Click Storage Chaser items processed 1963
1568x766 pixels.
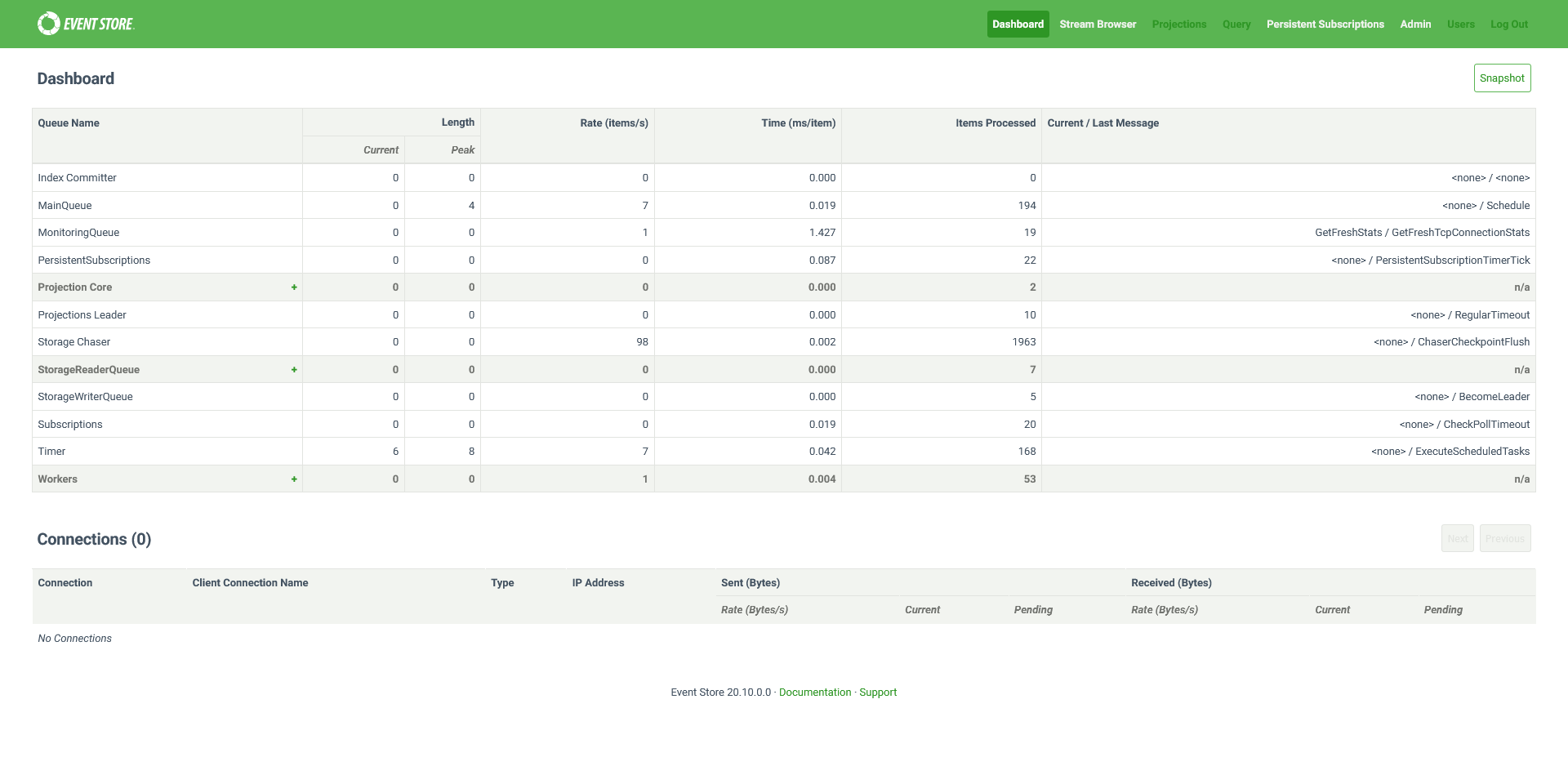coord(1024,342)
